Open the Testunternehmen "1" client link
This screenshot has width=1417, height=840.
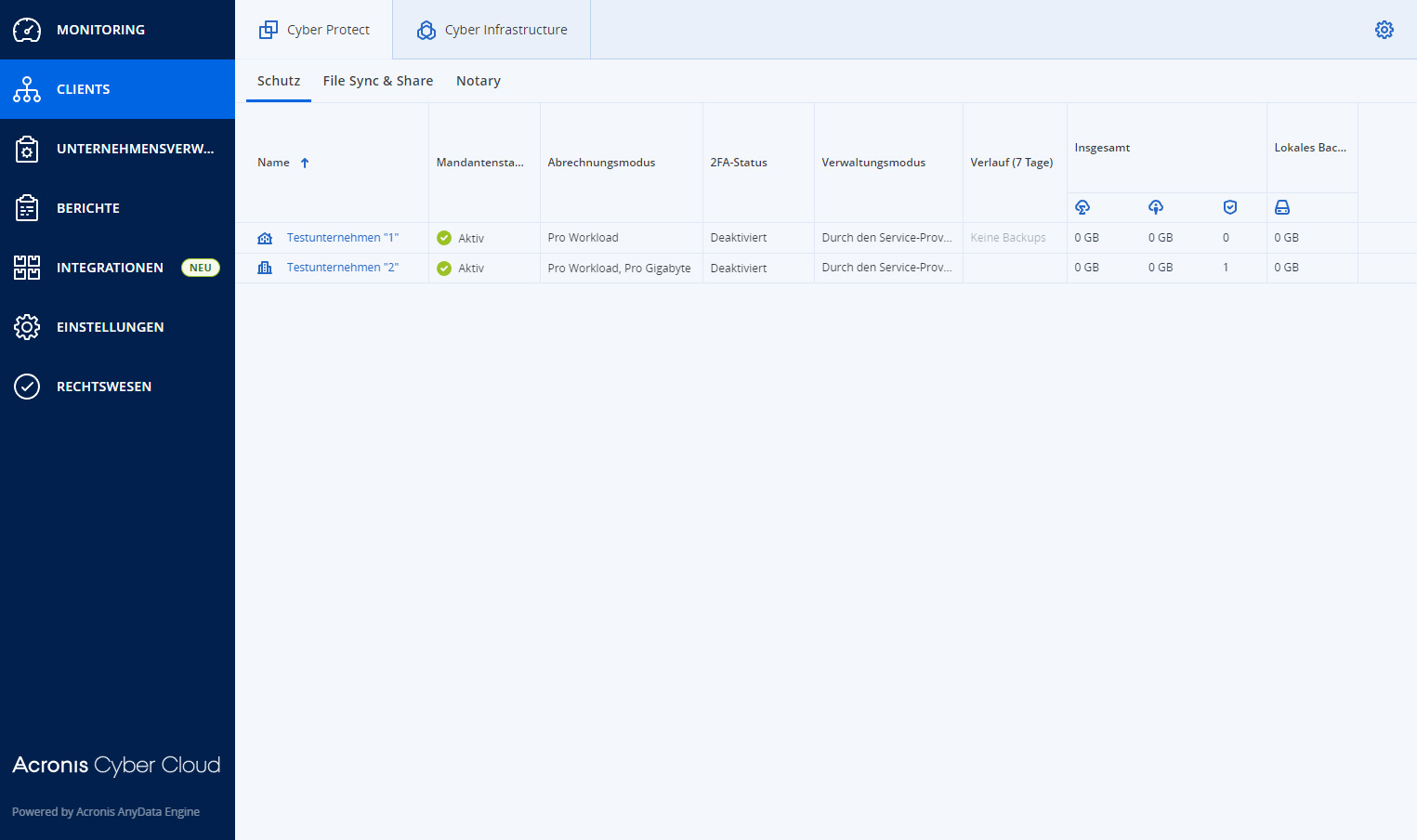(x=342, y=238)
